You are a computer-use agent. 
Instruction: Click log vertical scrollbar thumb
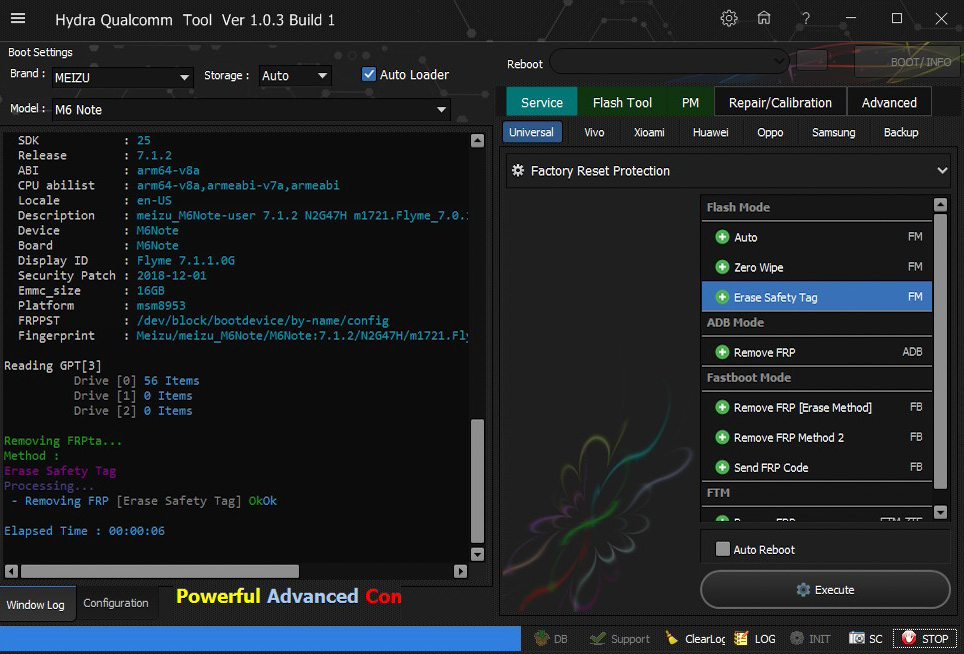477,481
